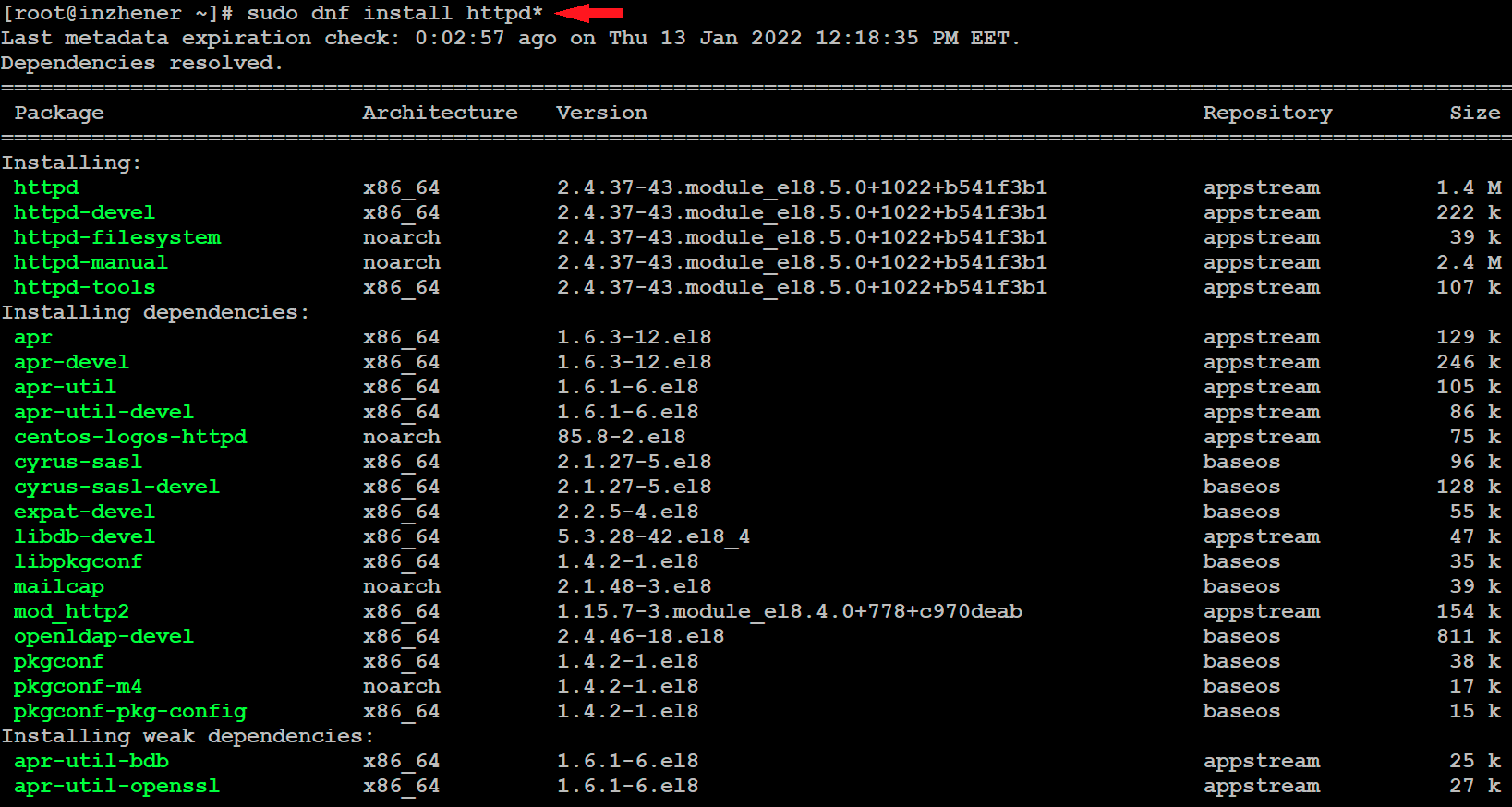Image resolution: width=1512 pixels, height=807 pixels.
Task: Click the 'x86_64' architecture in the httpd-tools row
Action: tap(401, 287)
